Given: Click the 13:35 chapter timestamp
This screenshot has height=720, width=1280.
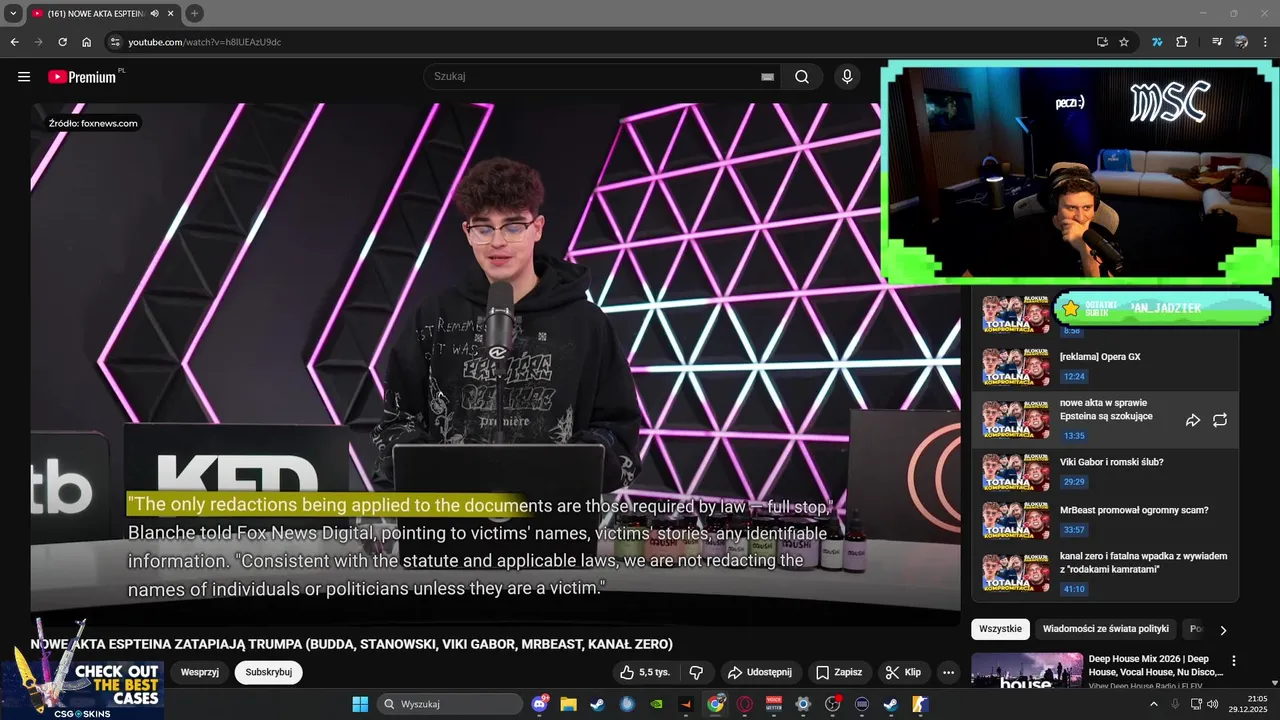Looking at the screenshot, I should pyautogui.click(x=1074, y=436).
